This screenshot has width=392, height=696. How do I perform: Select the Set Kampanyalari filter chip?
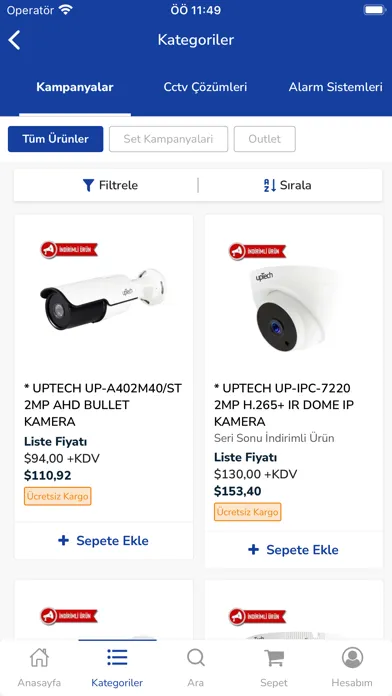(x=168, y=139)
